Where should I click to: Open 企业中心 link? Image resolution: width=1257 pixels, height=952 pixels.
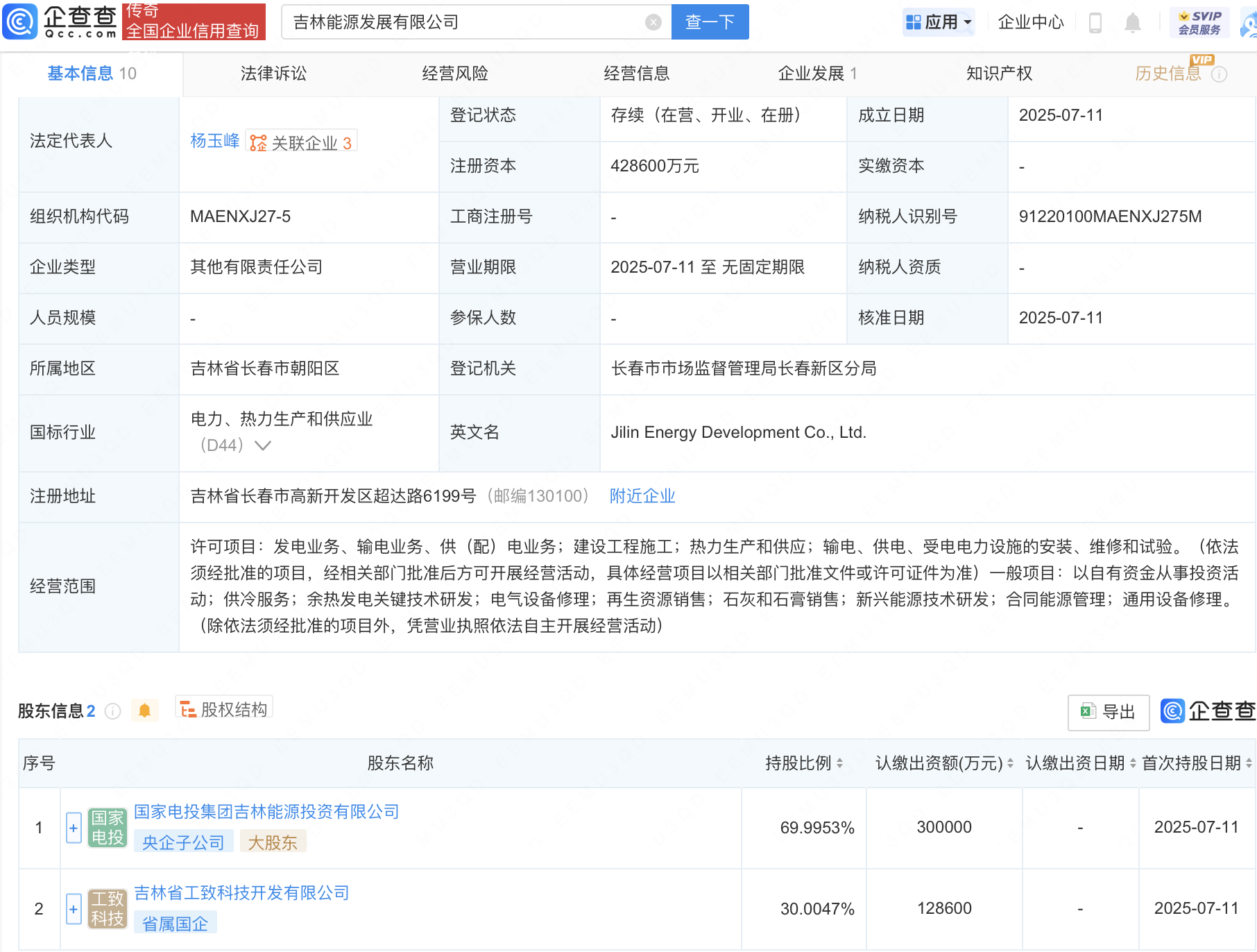[1030, 23]
